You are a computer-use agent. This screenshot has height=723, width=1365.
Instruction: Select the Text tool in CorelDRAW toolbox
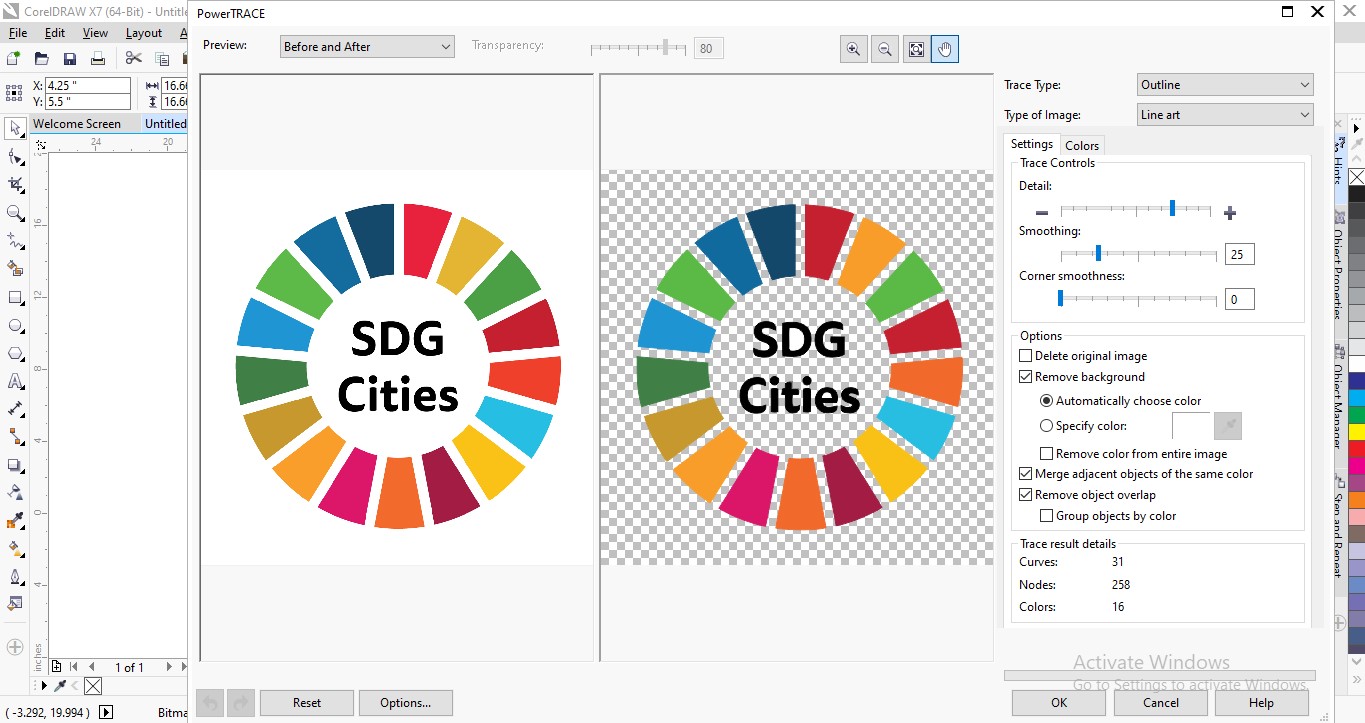coord(15,381)
